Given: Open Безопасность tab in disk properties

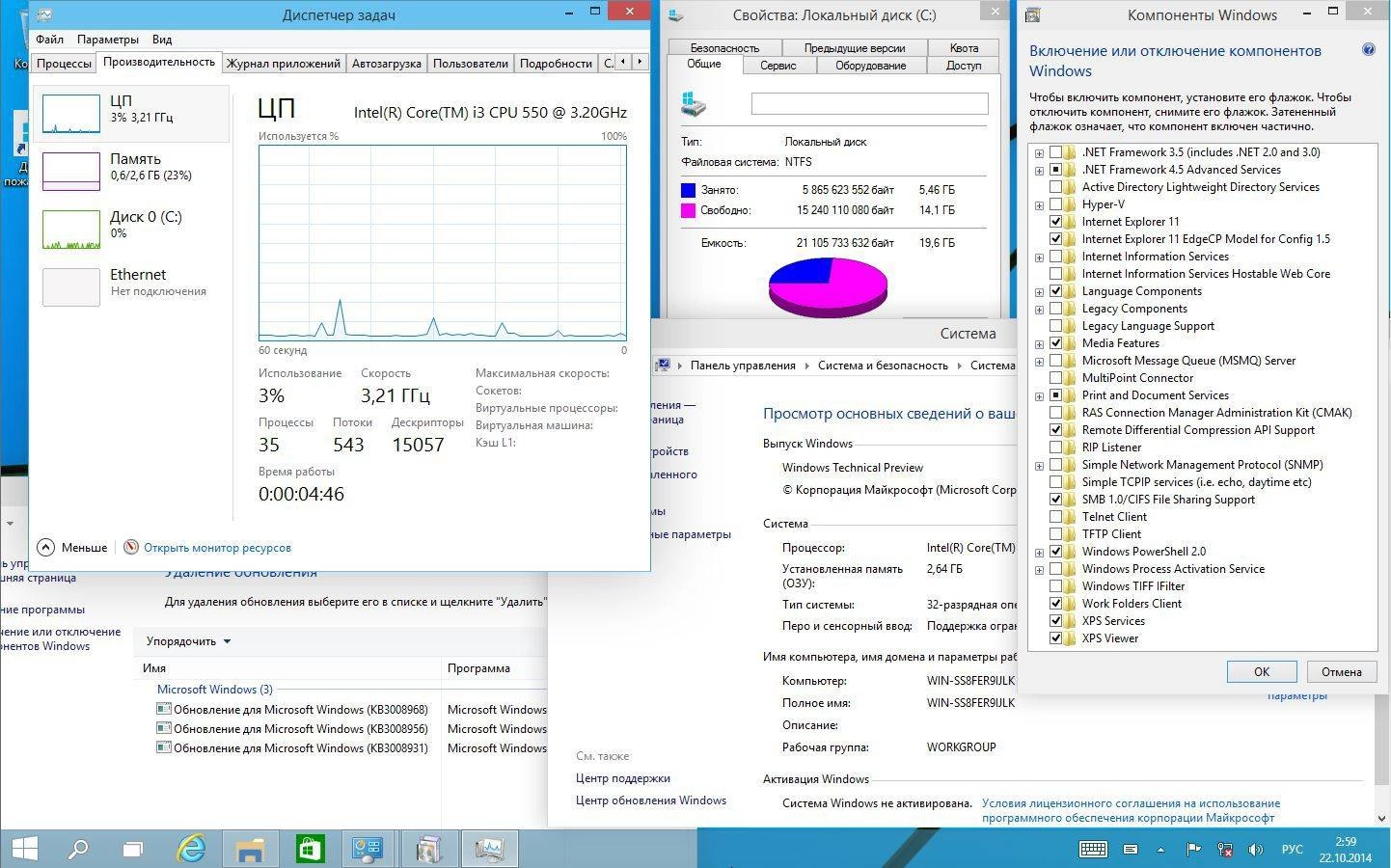Looking at the screenshot, I should click(724, 47).
